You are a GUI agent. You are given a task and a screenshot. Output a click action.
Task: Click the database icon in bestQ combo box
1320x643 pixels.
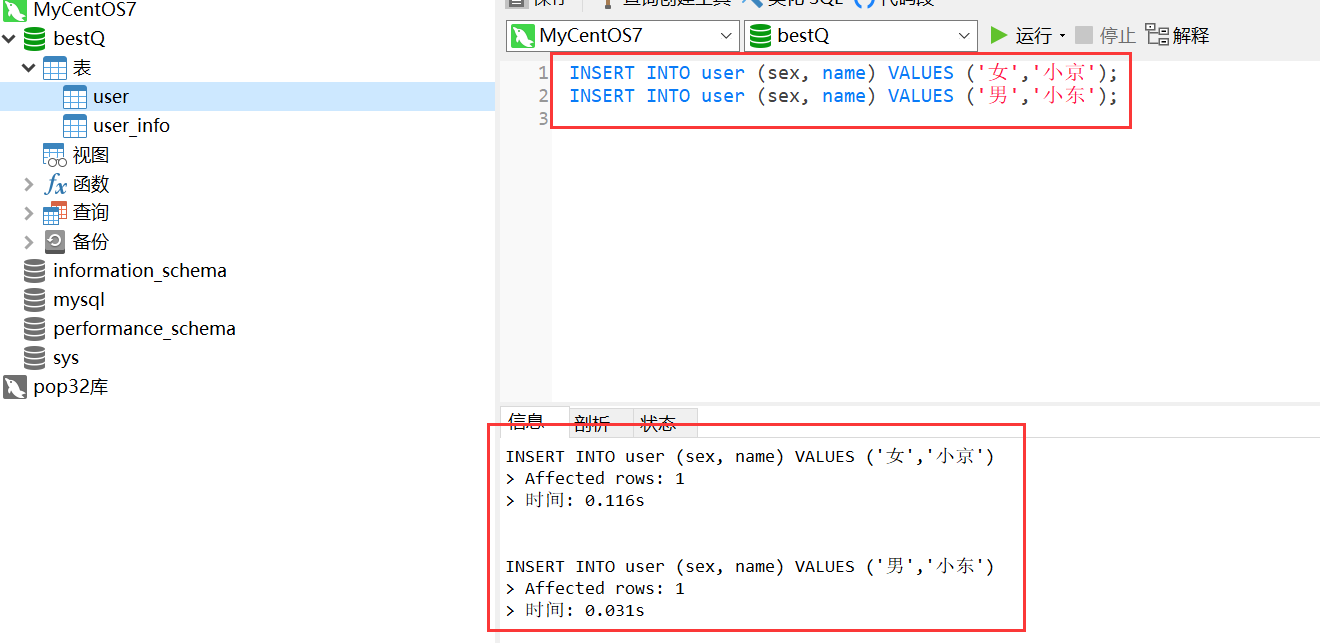(761, 36)
